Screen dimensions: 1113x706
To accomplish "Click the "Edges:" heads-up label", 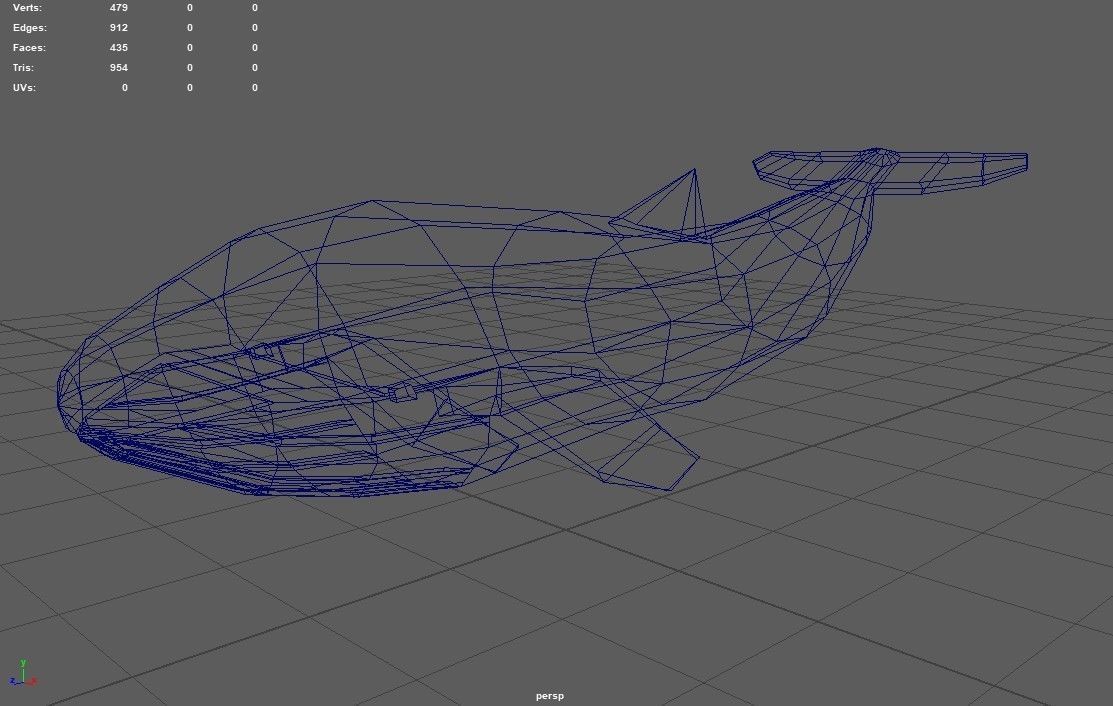I will [x=30, y=28].
